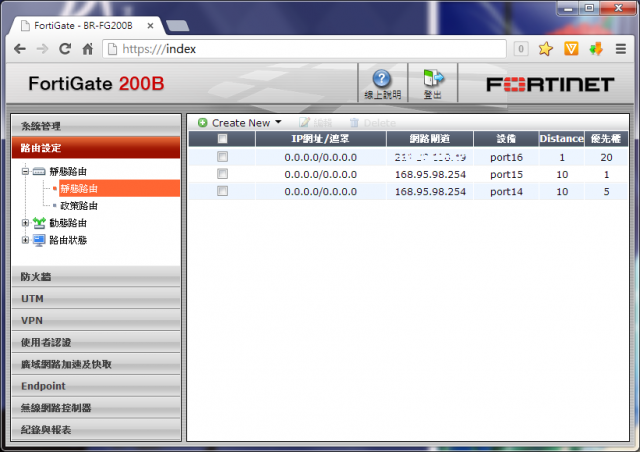Viewport: 640px width, 452px height.
Task: Click port14 in the device column
Action: click(x=506, y=191)
